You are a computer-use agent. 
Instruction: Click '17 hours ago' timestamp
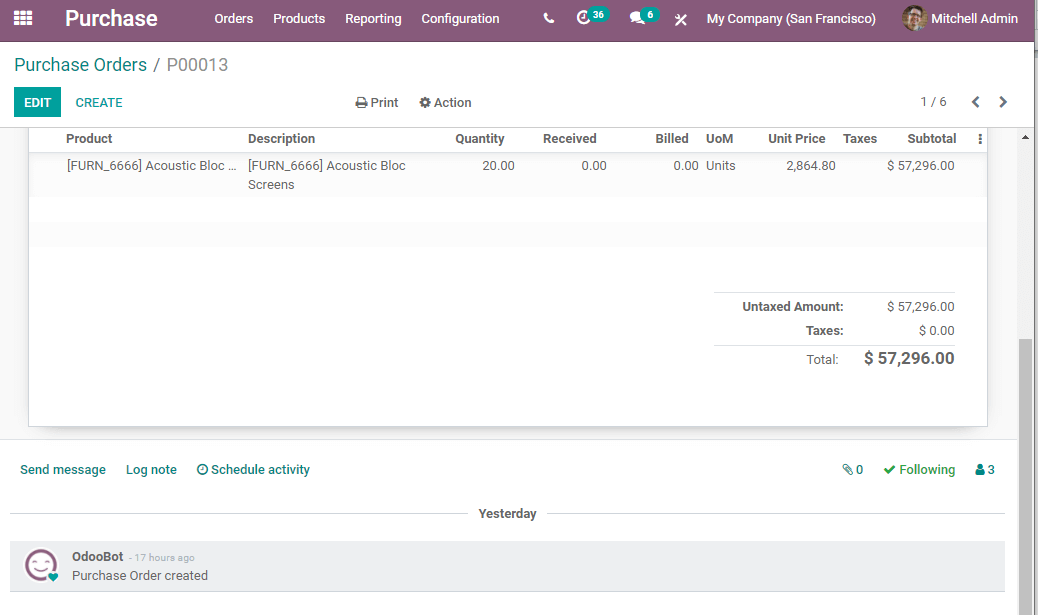click(x=164, y=558)
